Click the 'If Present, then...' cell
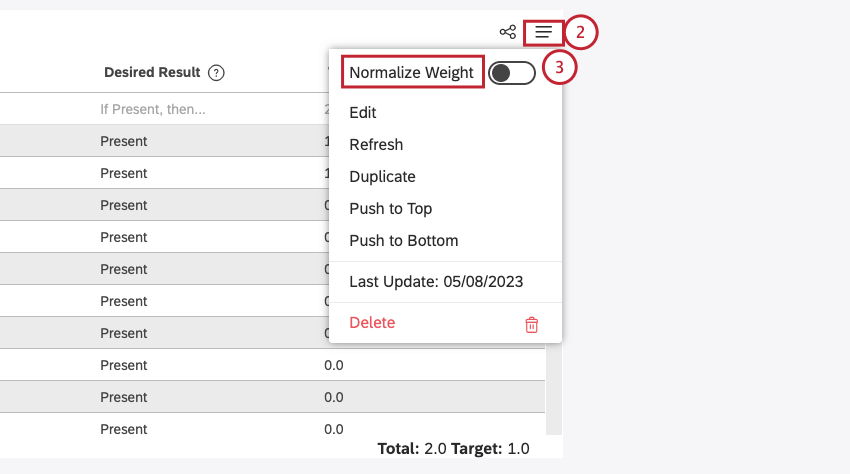The image size is (850, 474). point(153,109)
